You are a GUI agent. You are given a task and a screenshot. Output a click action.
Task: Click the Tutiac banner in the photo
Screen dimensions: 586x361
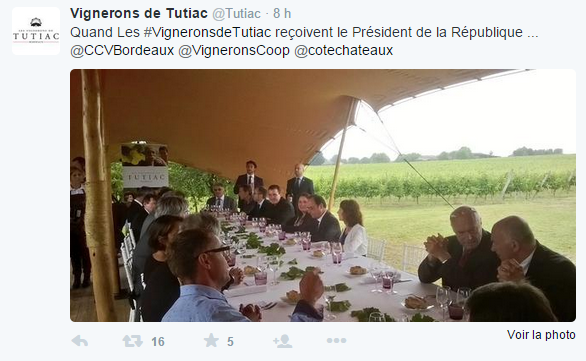pos(145,166)
